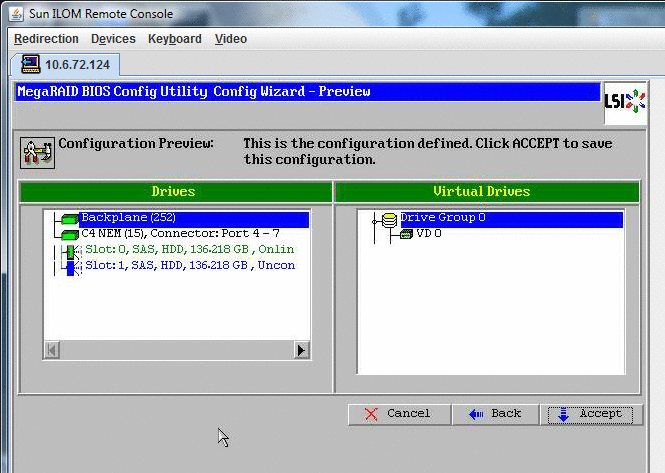Screen dimensions: 665x473
Task: Click the Configuration Preview label
Action: (x=136, y=143)
